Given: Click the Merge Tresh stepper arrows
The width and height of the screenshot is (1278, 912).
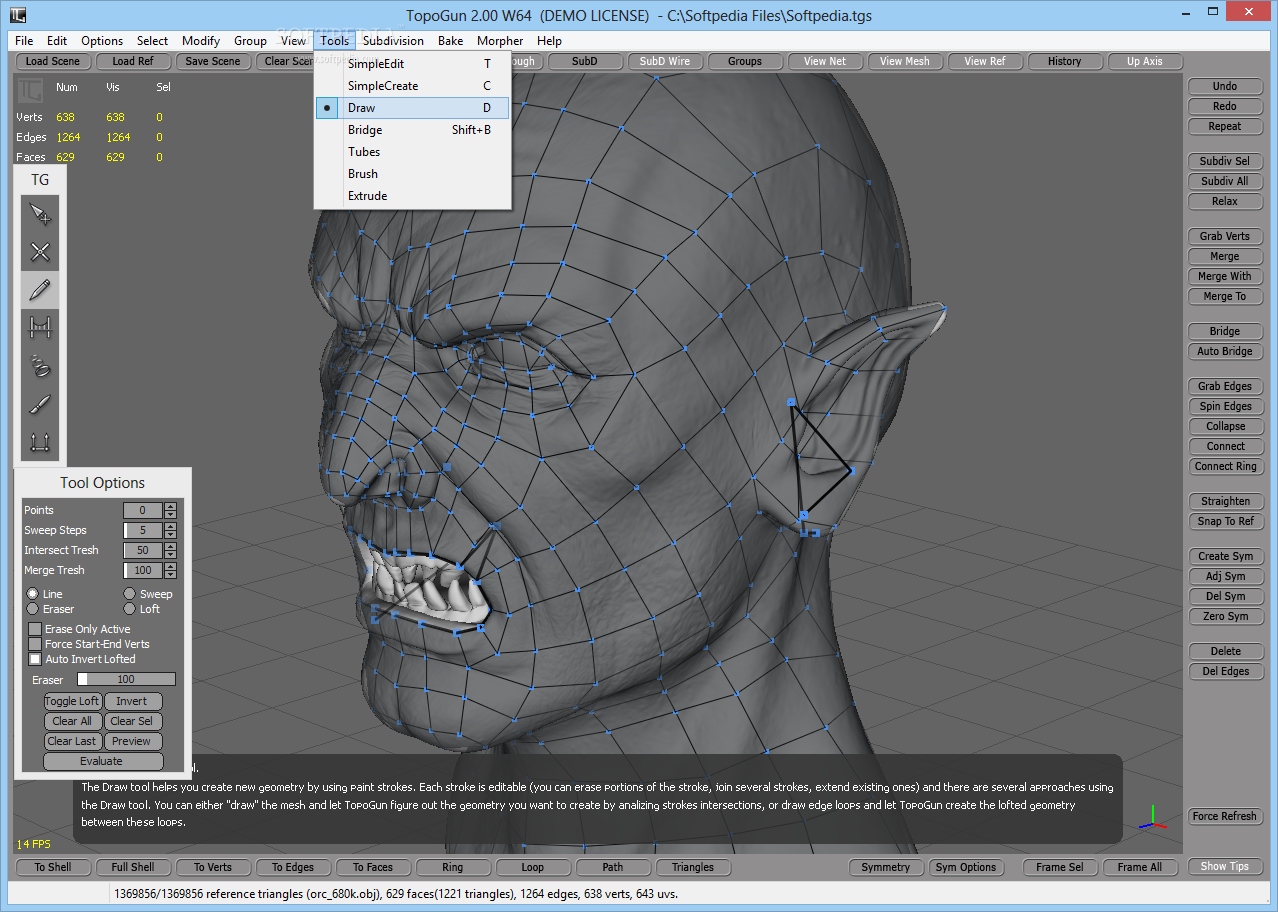Looking at the screenshot, I should 171,570.
